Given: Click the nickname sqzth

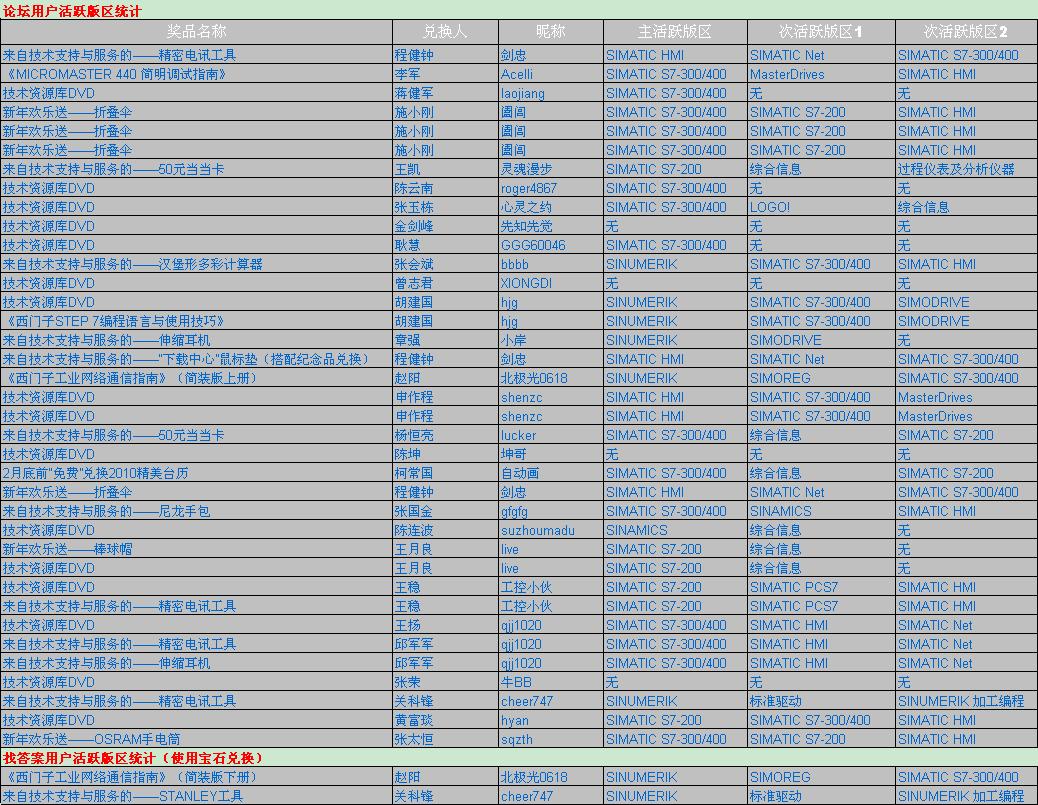Looking at the screenshot, I should [x=516, y=739].
